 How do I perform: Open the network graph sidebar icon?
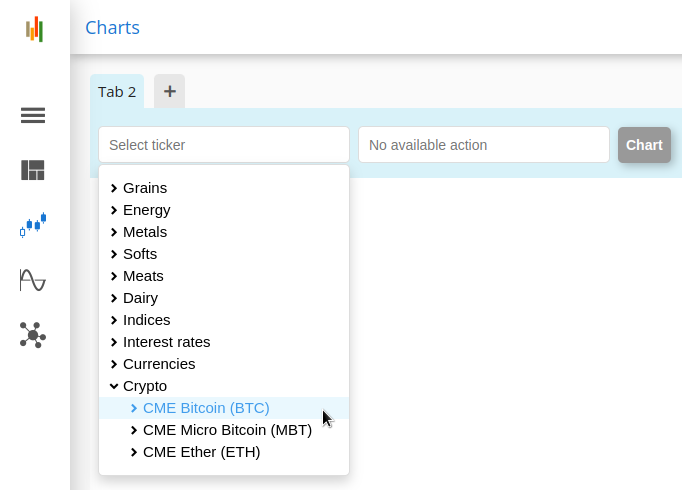click(33, 335)
